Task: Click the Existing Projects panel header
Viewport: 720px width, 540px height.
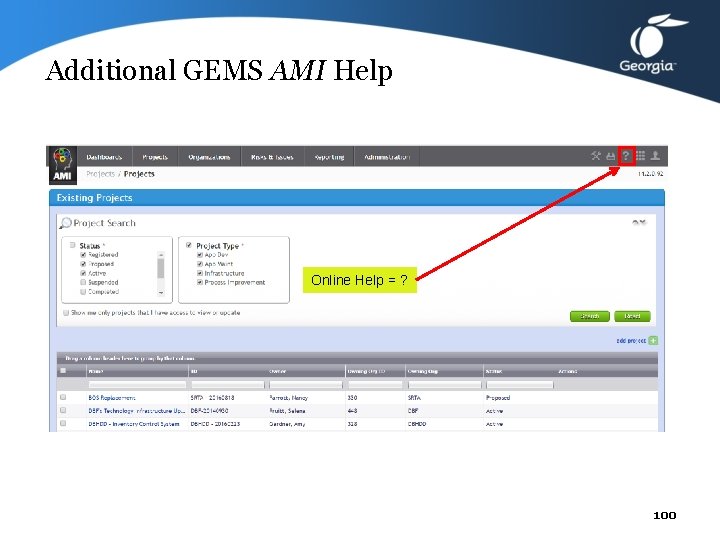Action: point(357,198)
